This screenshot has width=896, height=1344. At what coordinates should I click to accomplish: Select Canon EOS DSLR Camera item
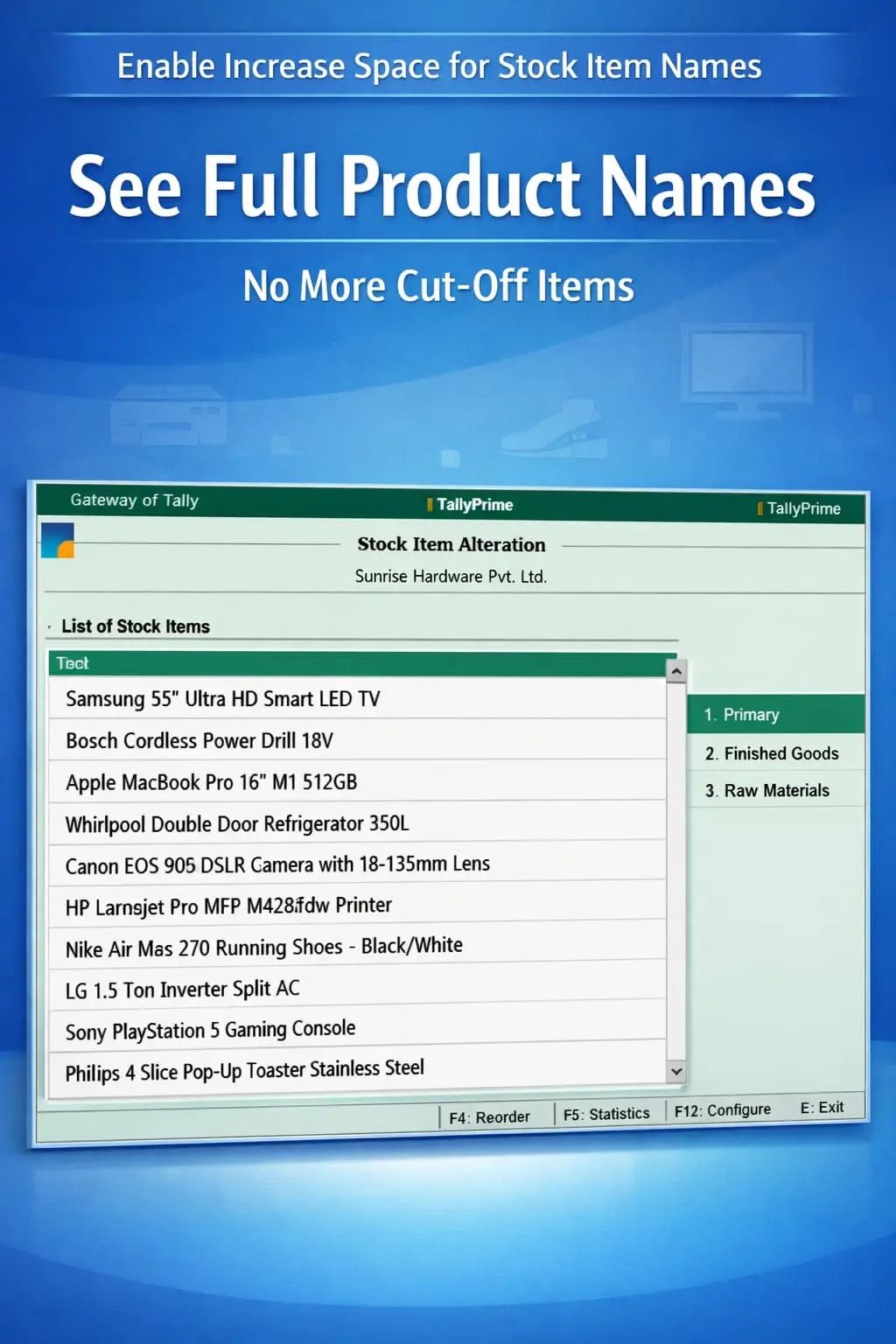click(x=277, y=865)
